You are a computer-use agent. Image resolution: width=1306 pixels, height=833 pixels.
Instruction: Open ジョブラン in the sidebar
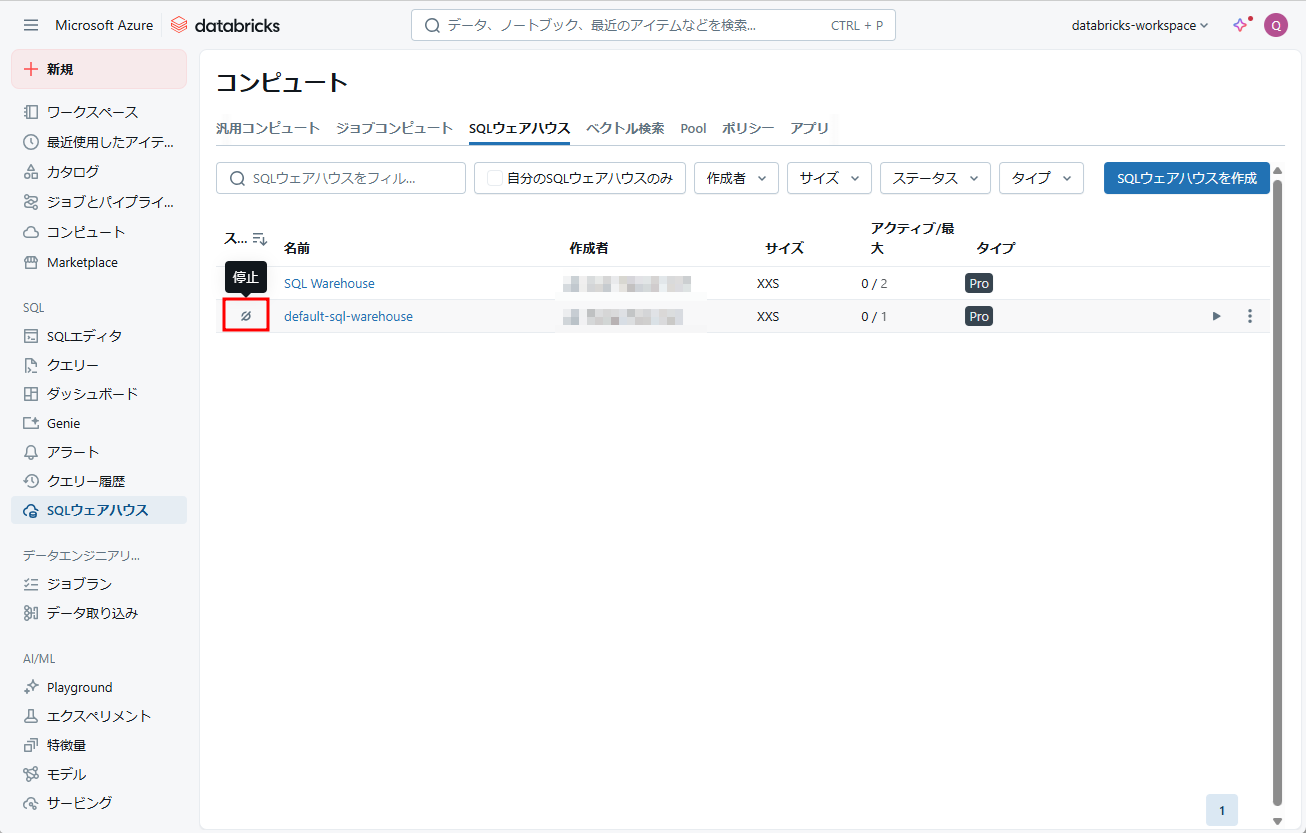[99, 584]
